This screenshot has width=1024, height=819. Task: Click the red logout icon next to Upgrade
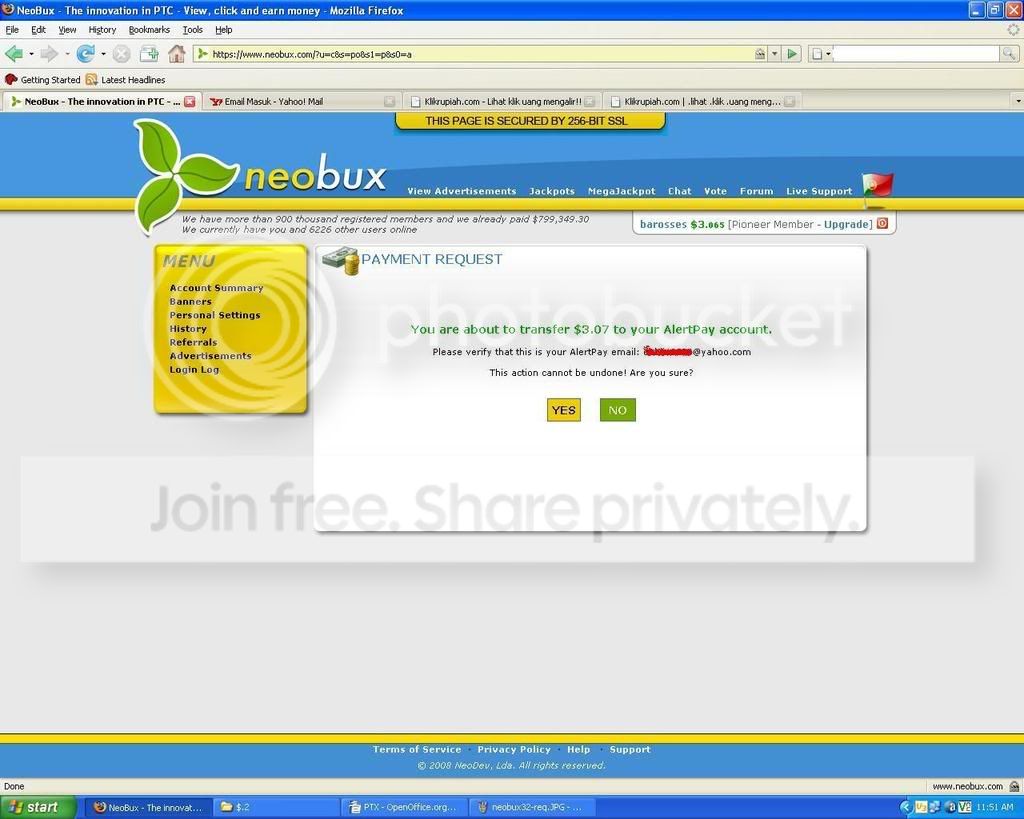[x=882, y=223]
